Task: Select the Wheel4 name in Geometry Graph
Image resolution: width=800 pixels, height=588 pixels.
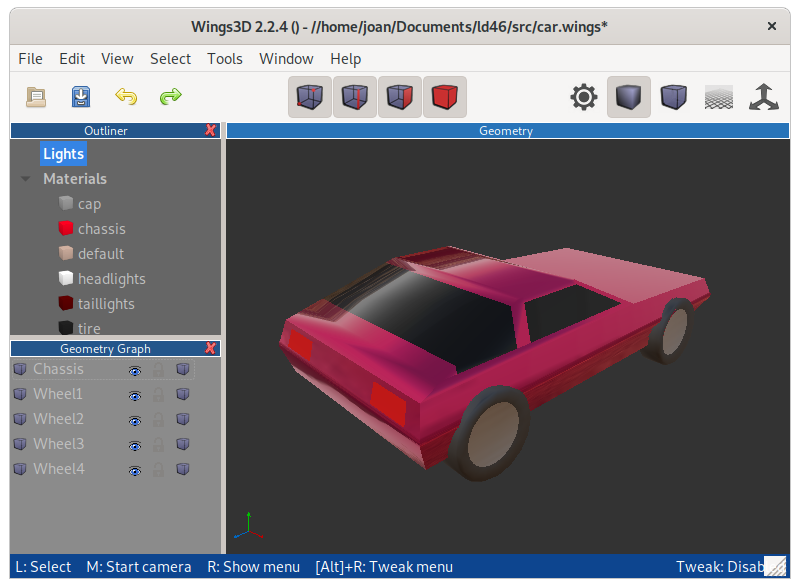Action: pyautogui.click(x=59, y=469)
